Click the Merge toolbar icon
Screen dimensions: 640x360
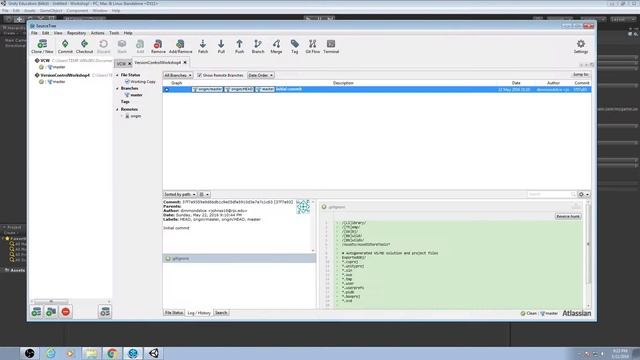[276, 47]
